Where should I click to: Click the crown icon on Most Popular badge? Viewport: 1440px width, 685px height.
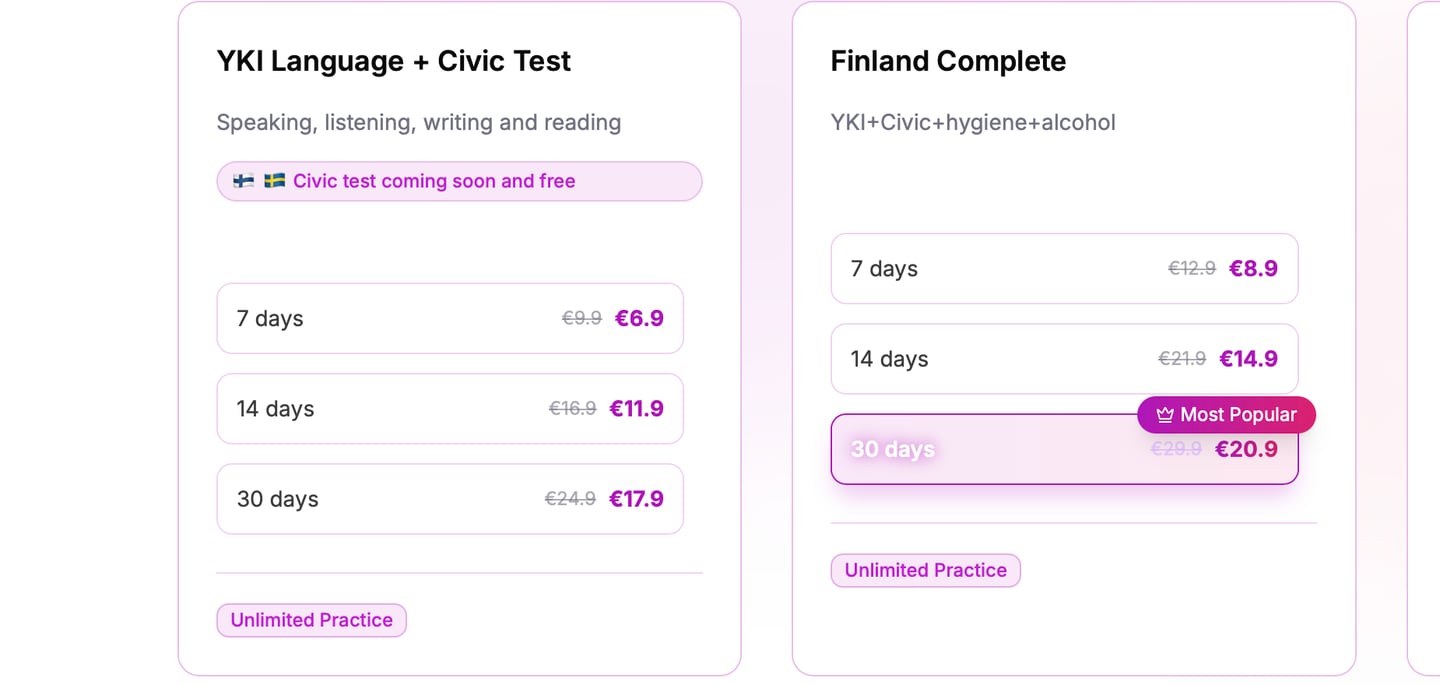click(1164, 415)
